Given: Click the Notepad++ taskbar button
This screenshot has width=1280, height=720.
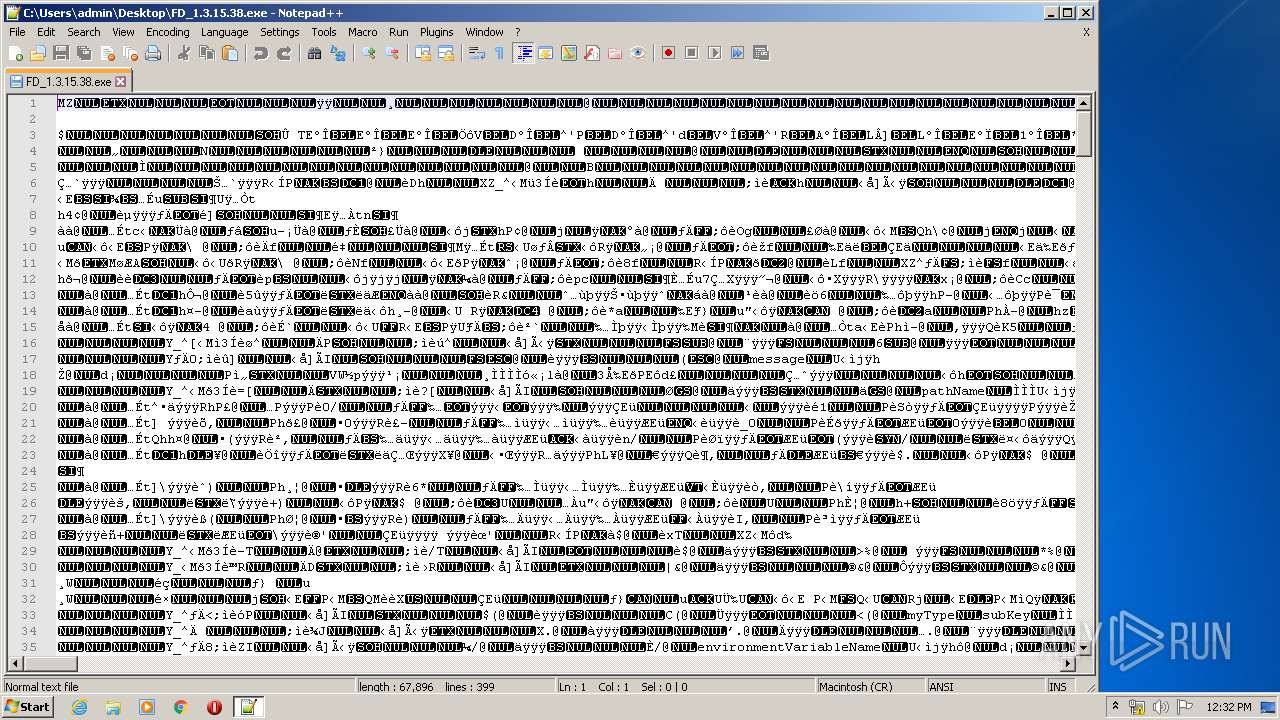Looking at the screenshot, I should coord(249,707).
